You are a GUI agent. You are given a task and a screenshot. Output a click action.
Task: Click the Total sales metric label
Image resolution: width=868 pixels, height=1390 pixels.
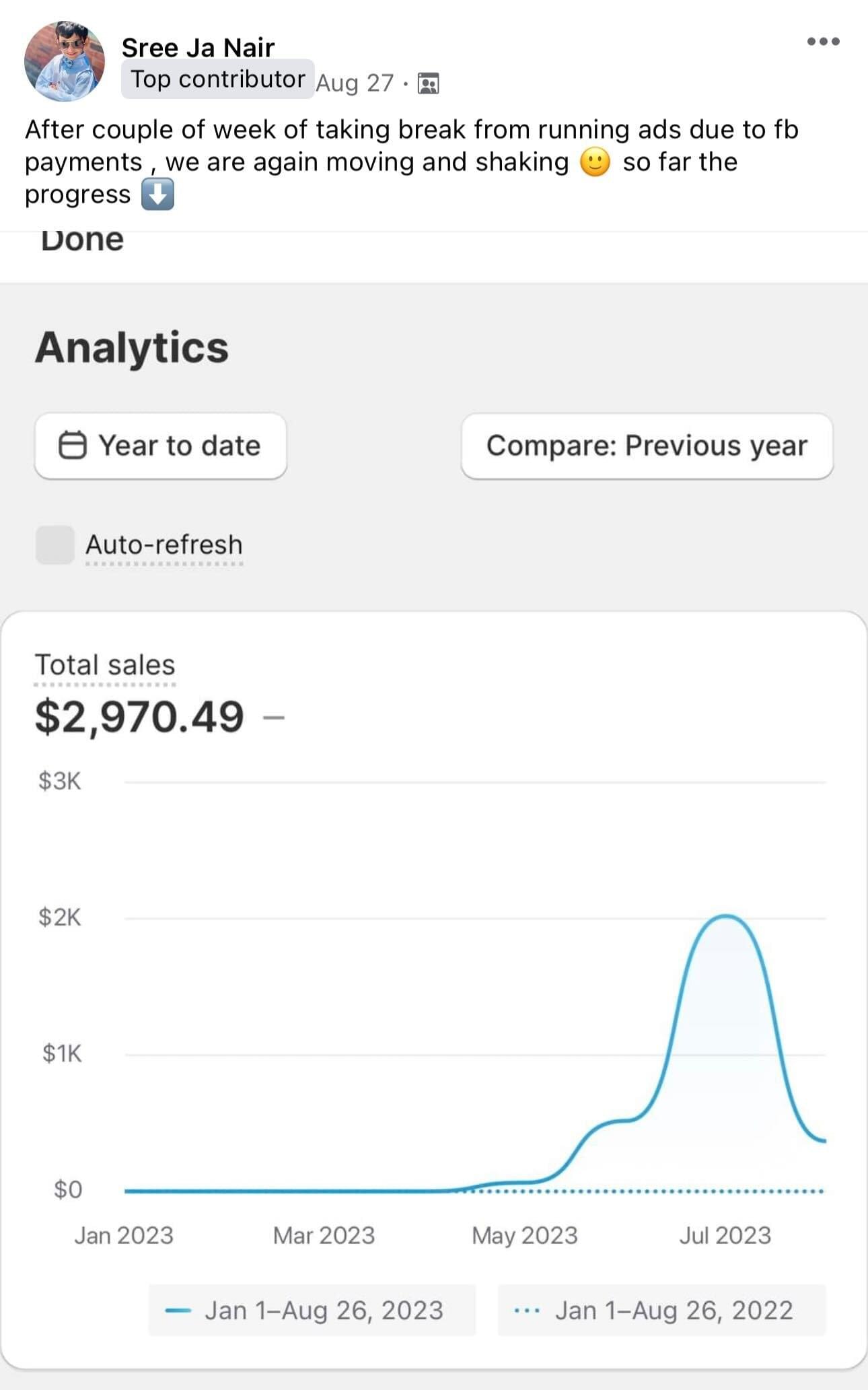105,665
